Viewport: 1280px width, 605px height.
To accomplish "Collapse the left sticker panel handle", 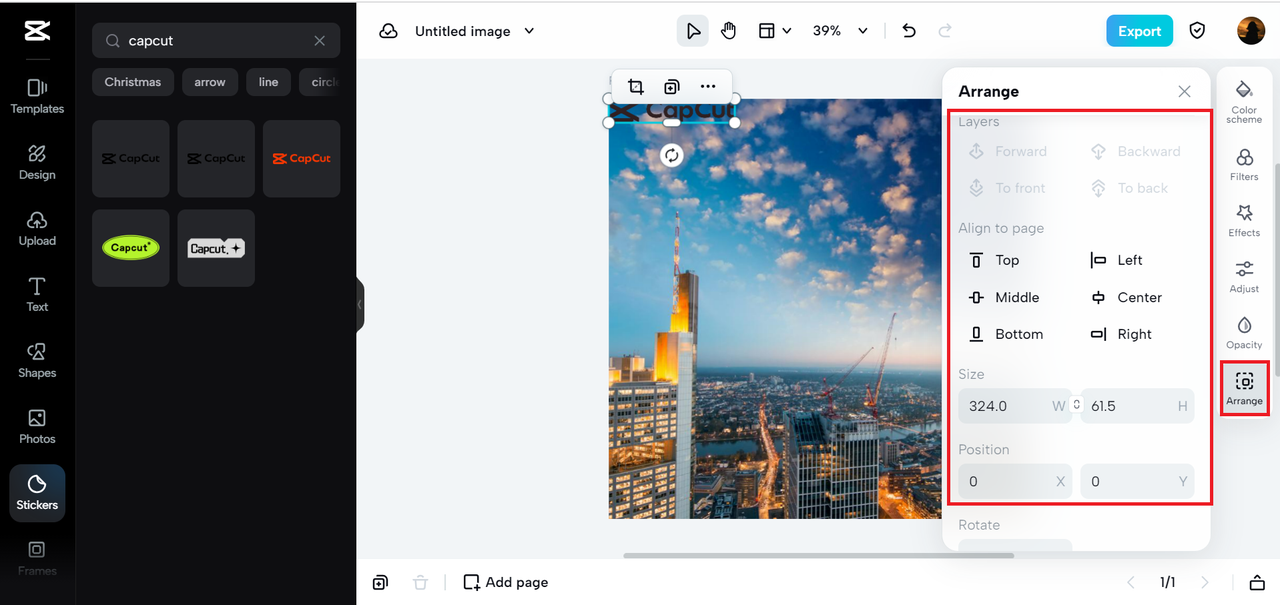I will (x=359, y=304).
